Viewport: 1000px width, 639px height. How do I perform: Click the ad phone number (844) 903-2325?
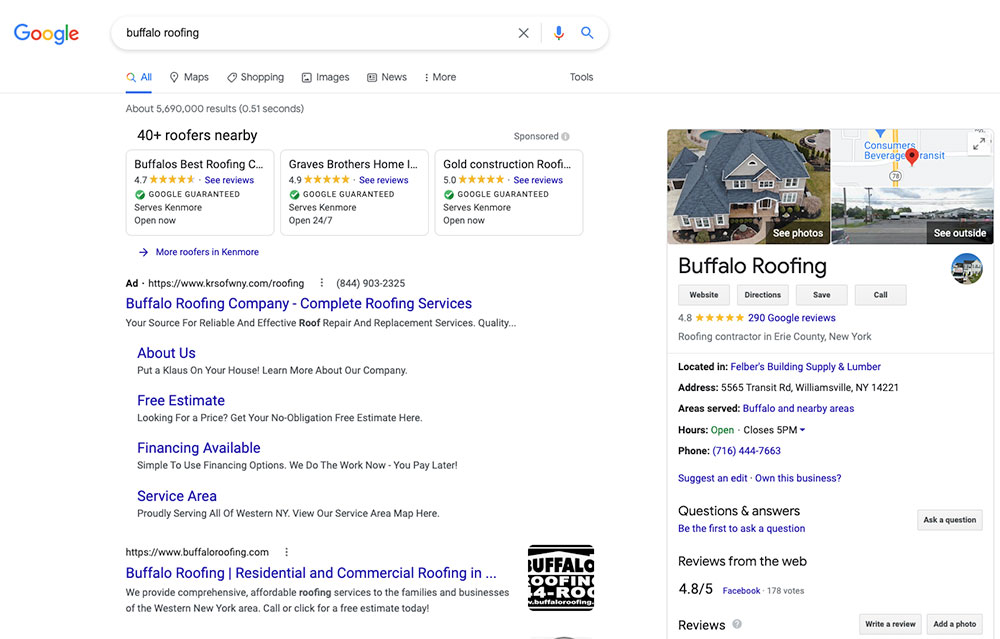pos(371,283)
